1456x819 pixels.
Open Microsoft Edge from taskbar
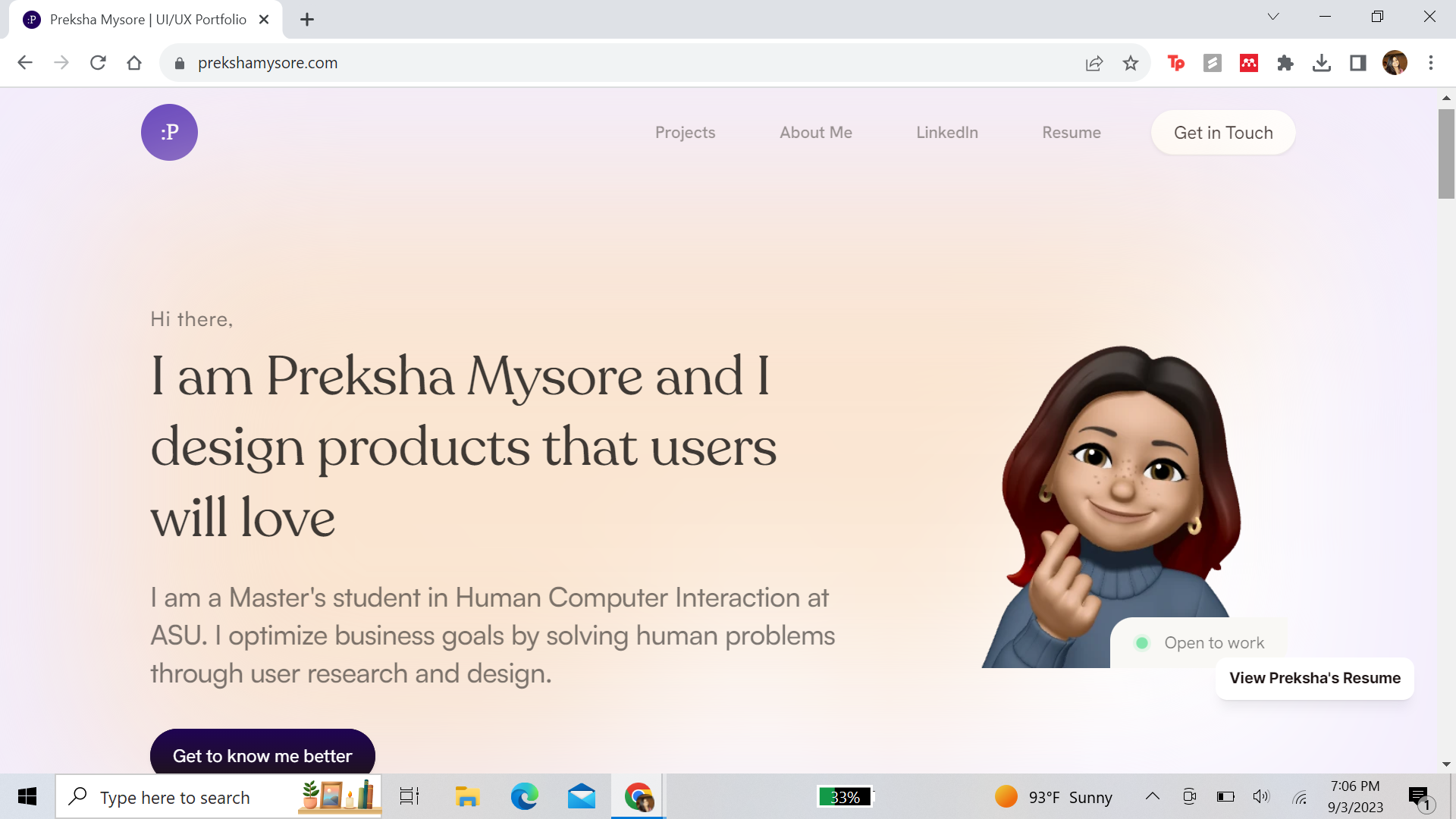tap(524, 796)
